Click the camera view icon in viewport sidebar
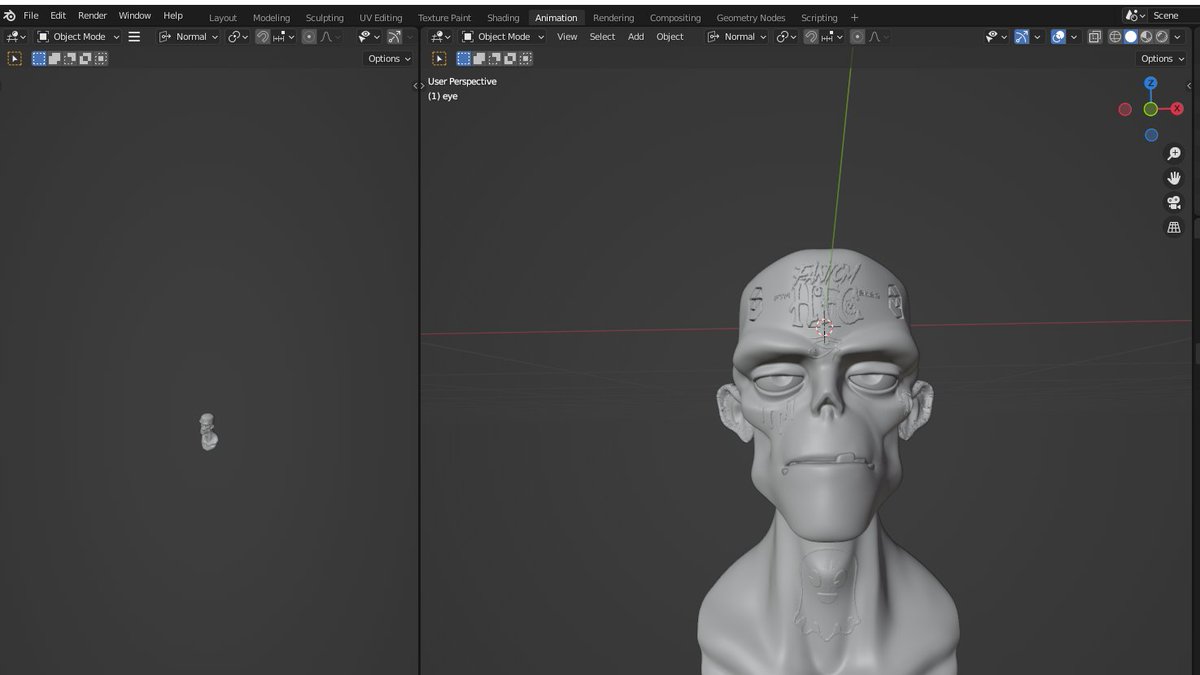1200x675 pixels. [x=1173, y=201]
